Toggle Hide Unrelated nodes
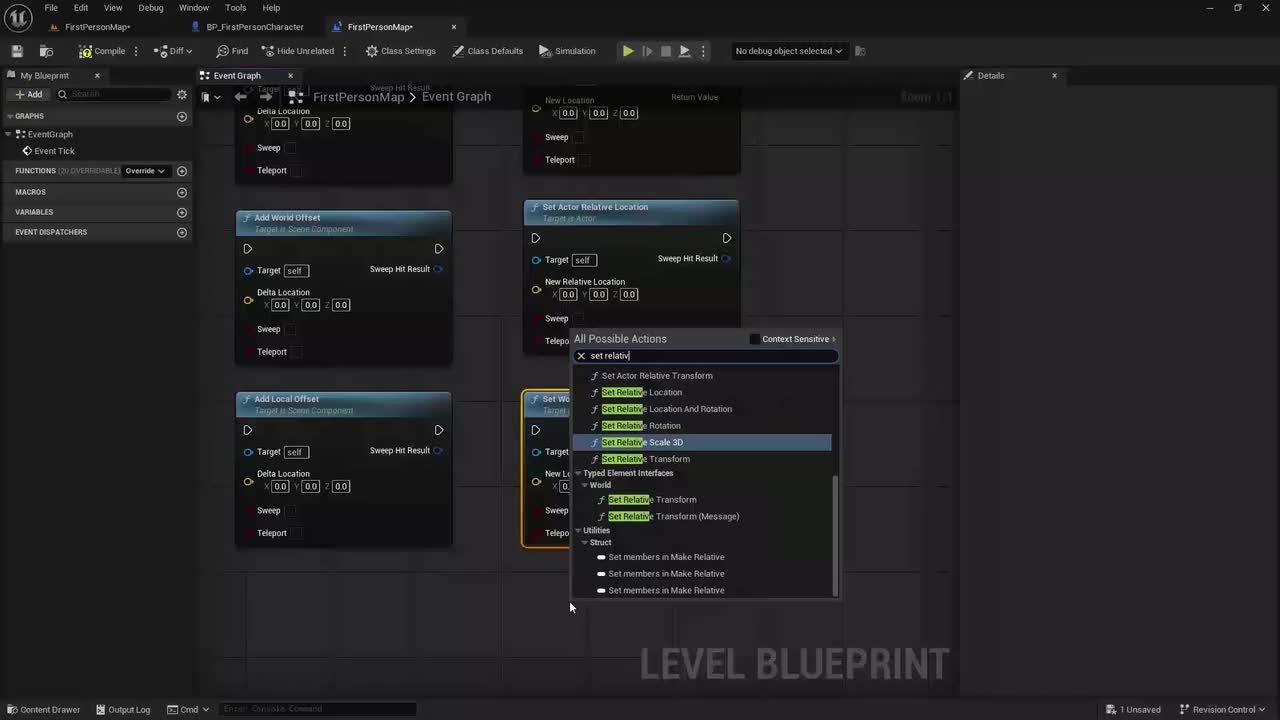The image size is (1280, 720). 297,51
